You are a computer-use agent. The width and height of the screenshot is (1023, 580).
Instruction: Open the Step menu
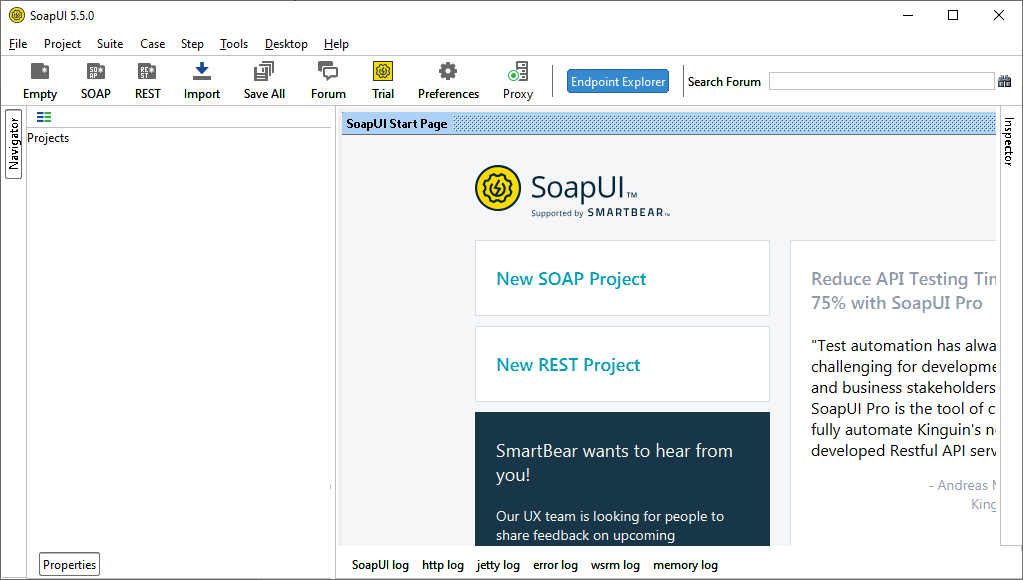[x=192, y=44]
